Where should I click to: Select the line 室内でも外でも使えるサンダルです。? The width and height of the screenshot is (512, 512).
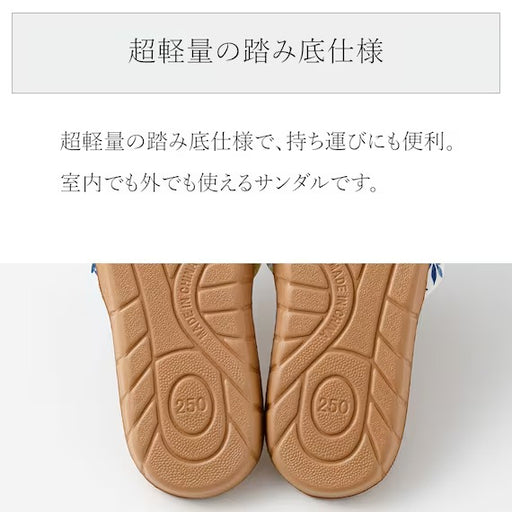click(219, 183)
